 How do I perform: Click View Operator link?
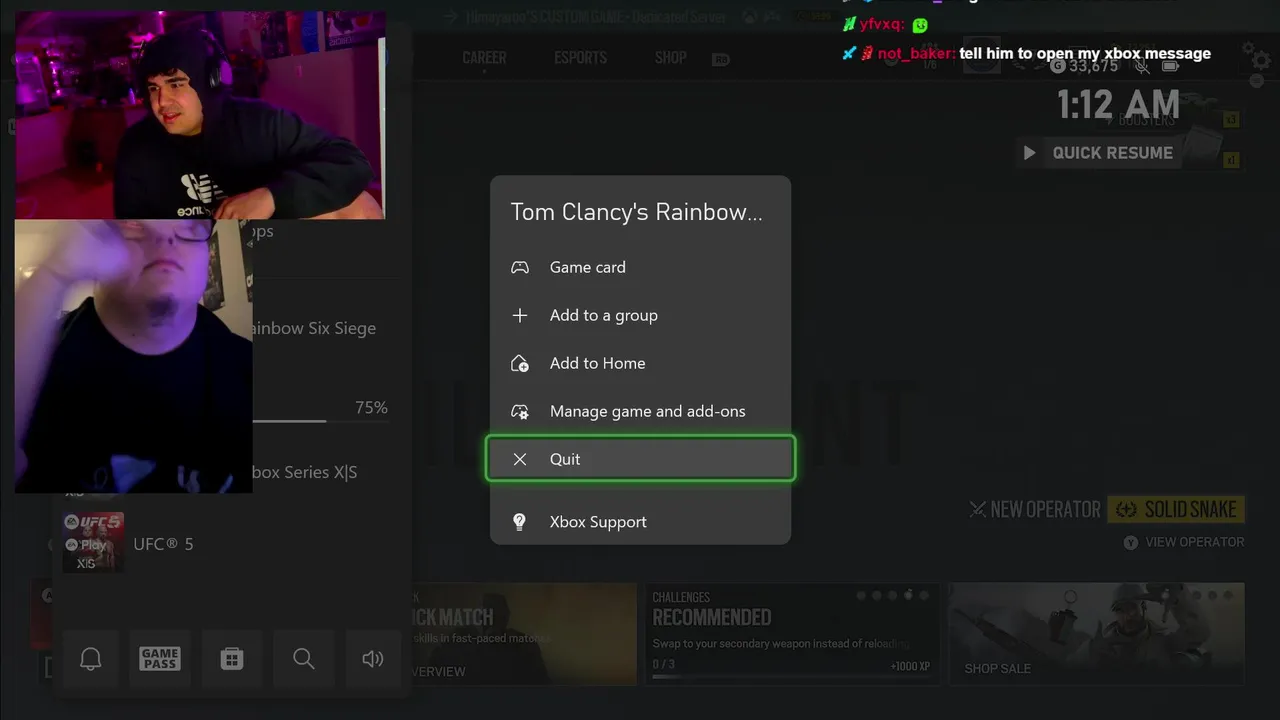tap(1184, 542)
